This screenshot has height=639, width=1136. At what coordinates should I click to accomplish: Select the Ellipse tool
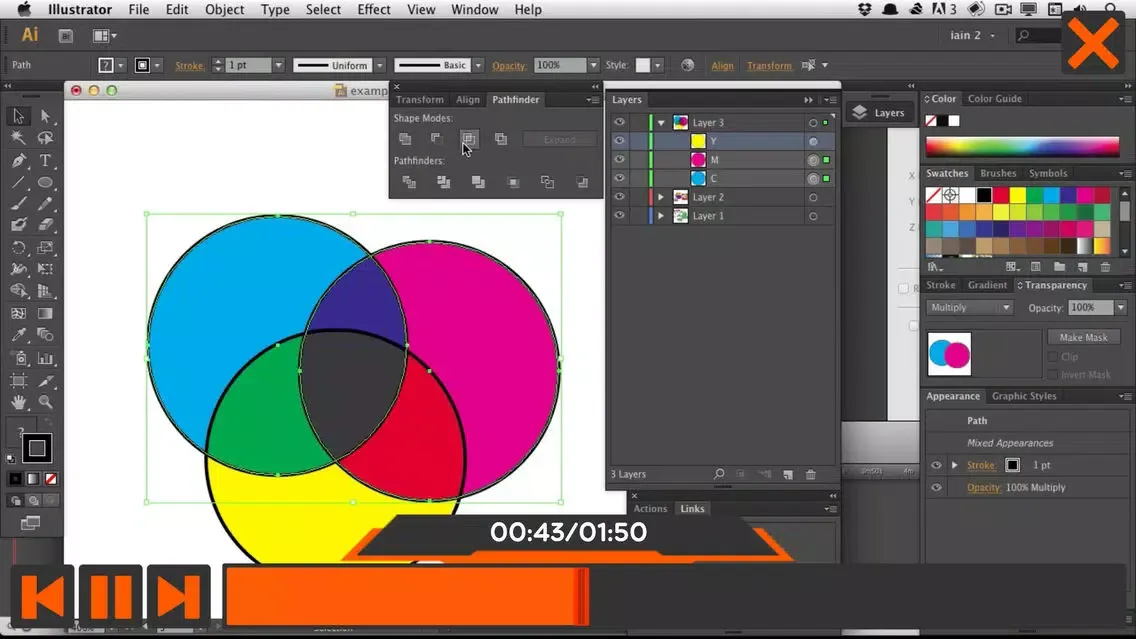tap(45, 183)
